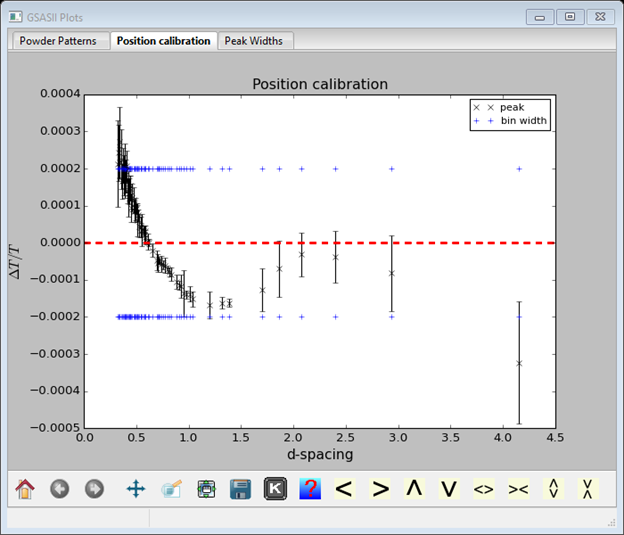
Task: Shift plot left with < button
Action: 344,489
